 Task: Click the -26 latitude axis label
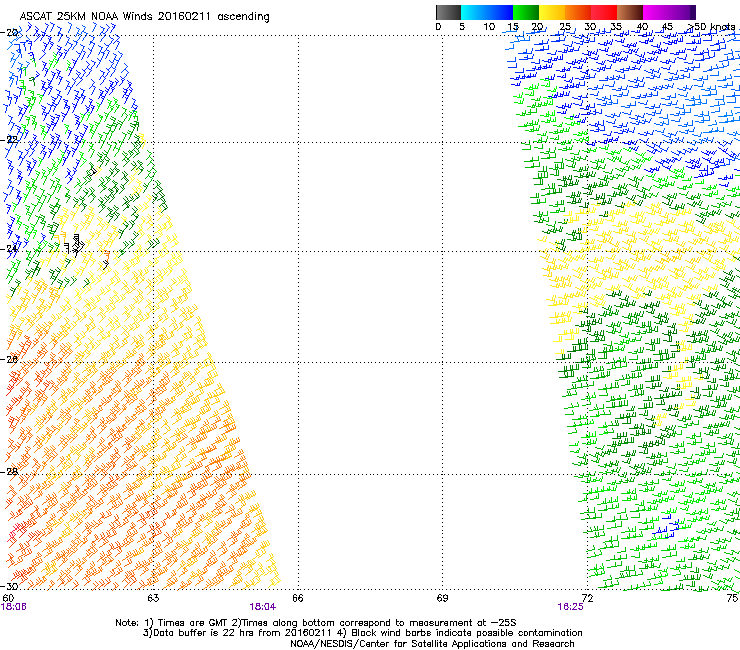9,360
